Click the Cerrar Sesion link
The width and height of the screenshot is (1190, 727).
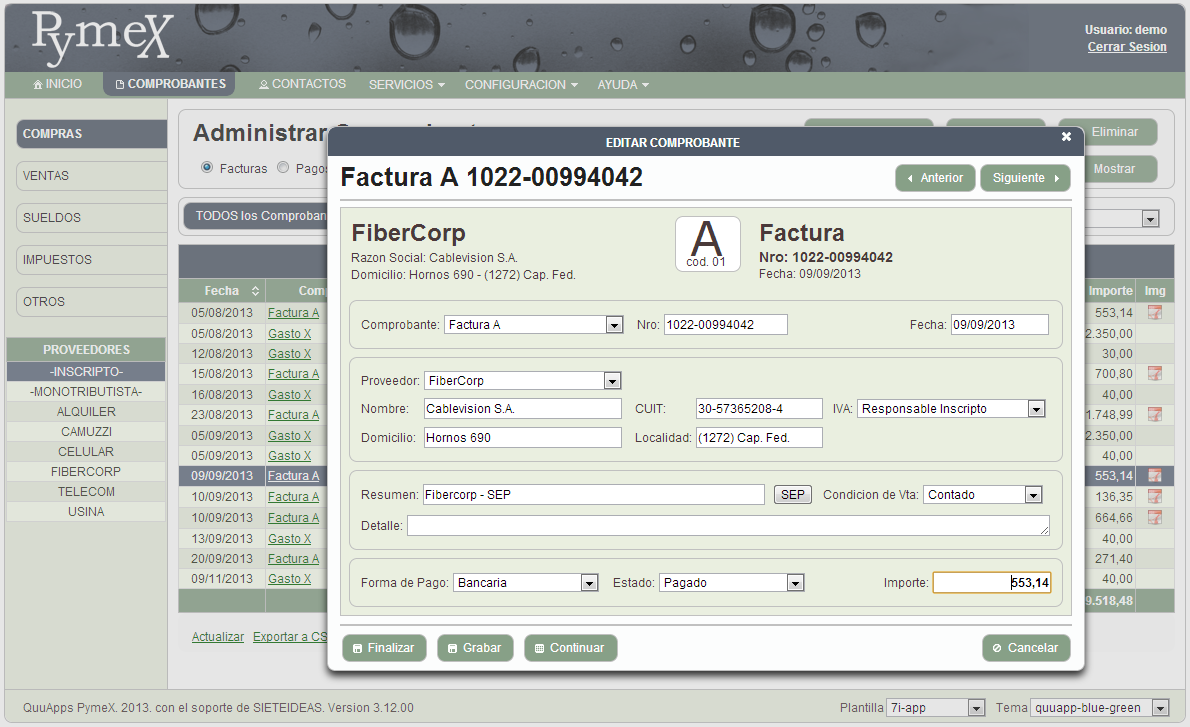[1127, 47]
